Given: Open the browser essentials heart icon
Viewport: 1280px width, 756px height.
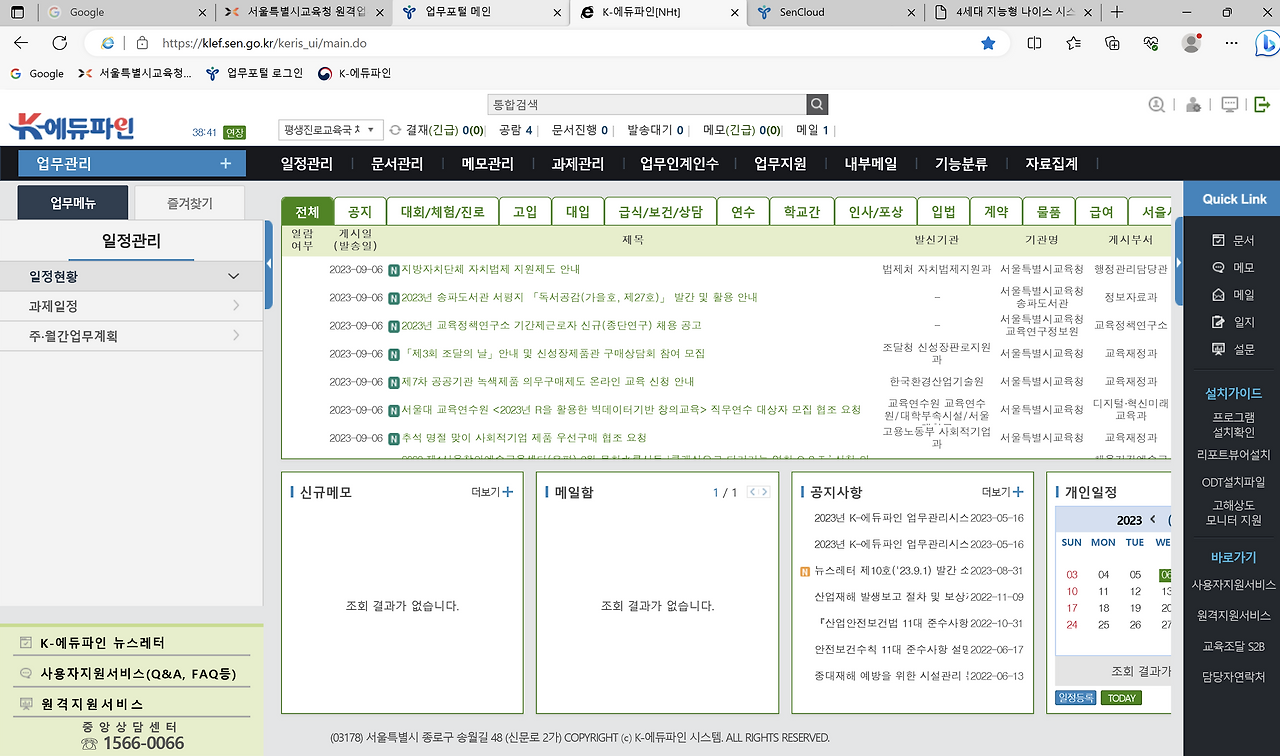Looking at the screenshot, I should [1151, 43].
